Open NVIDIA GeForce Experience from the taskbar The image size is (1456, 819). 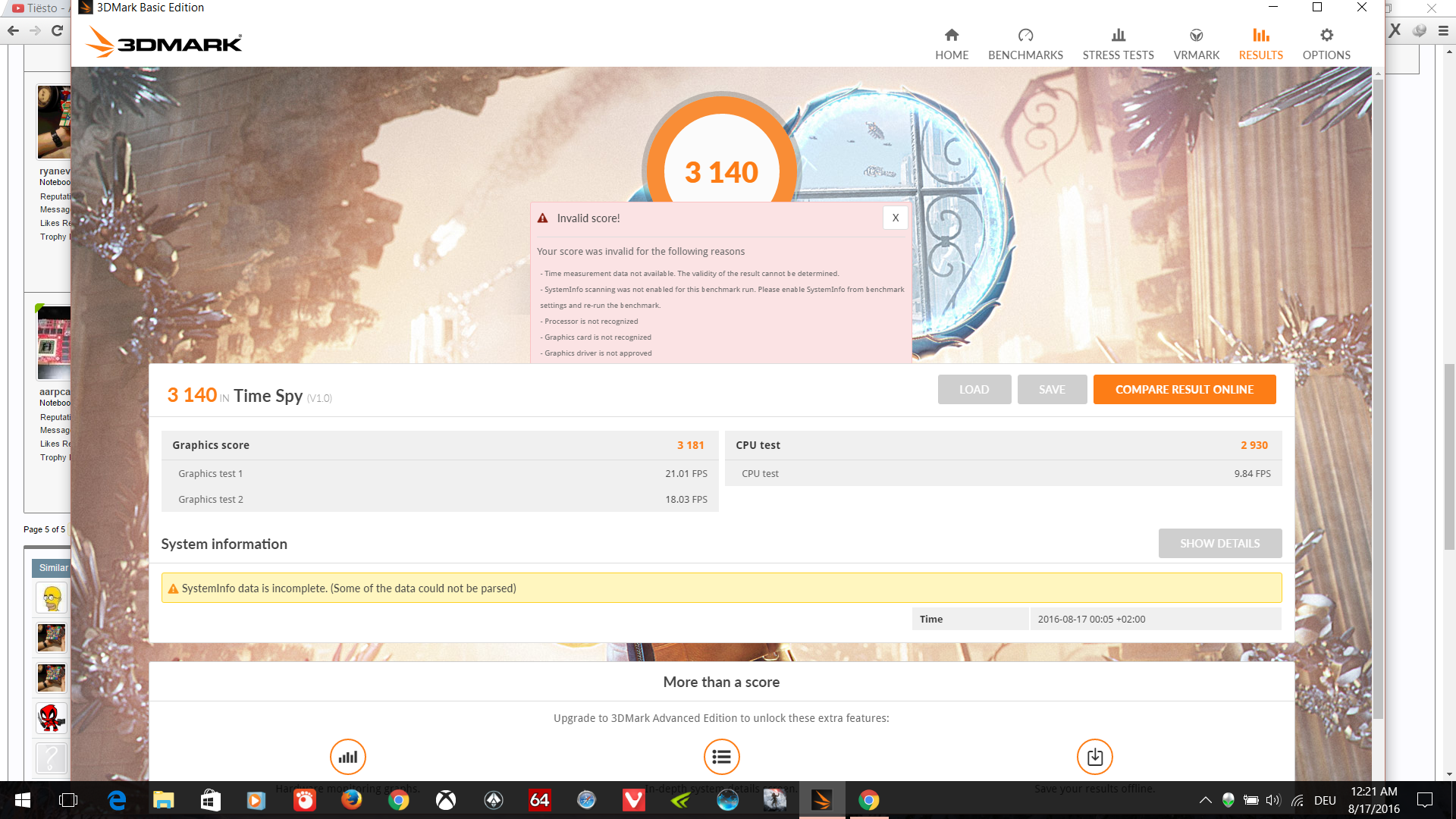tap(680, 800)
